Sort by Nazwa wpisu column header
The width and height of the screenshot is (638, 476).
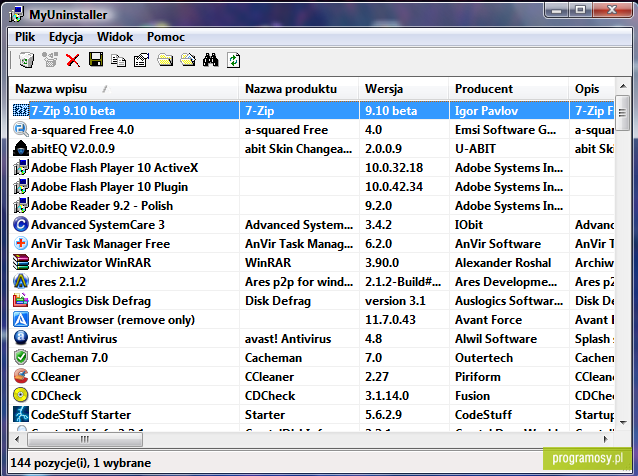(x=124, y=89)
